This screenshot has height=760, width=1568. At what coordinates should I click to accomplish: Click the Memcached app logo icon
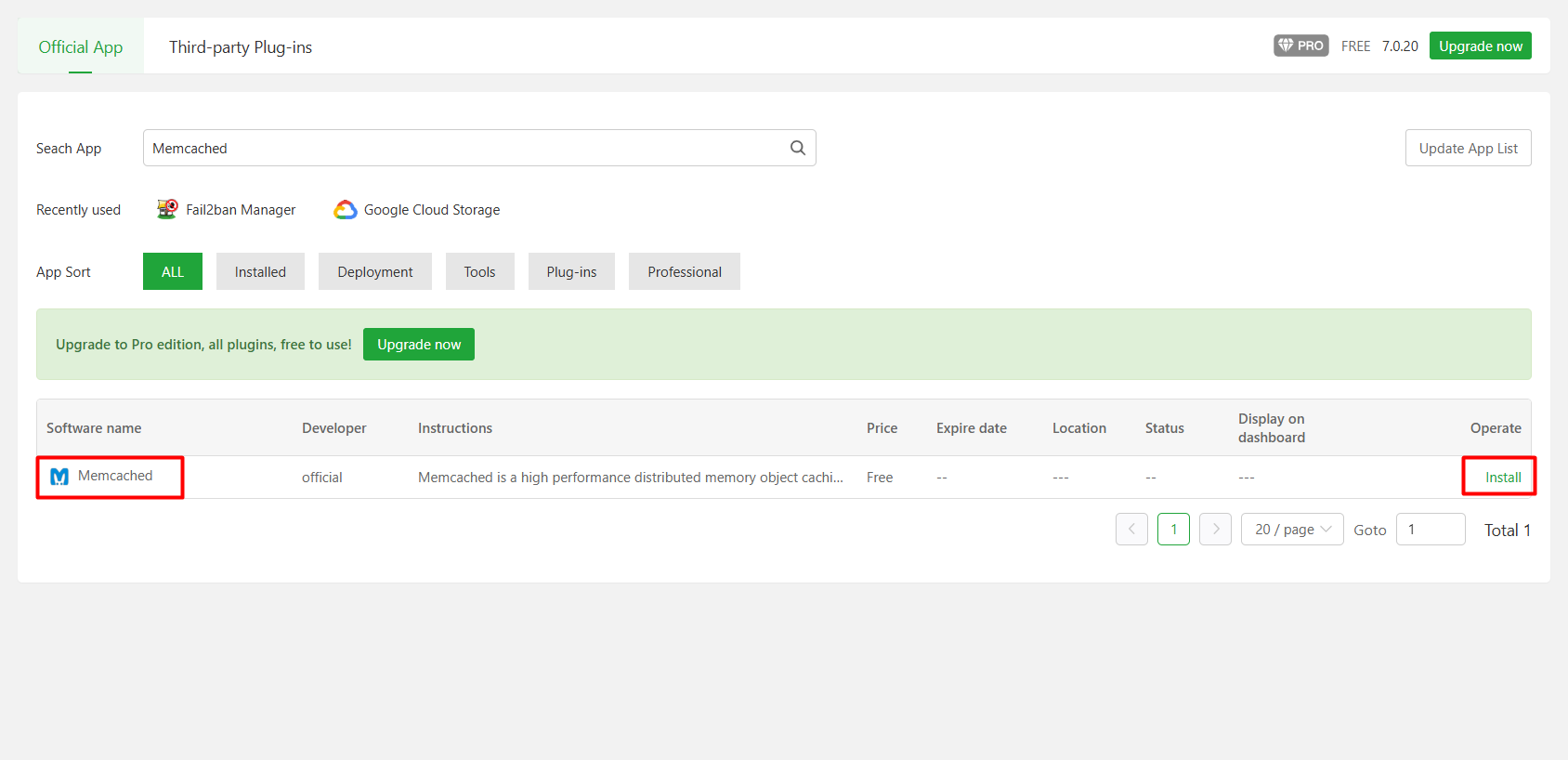[x=59, y=477]
